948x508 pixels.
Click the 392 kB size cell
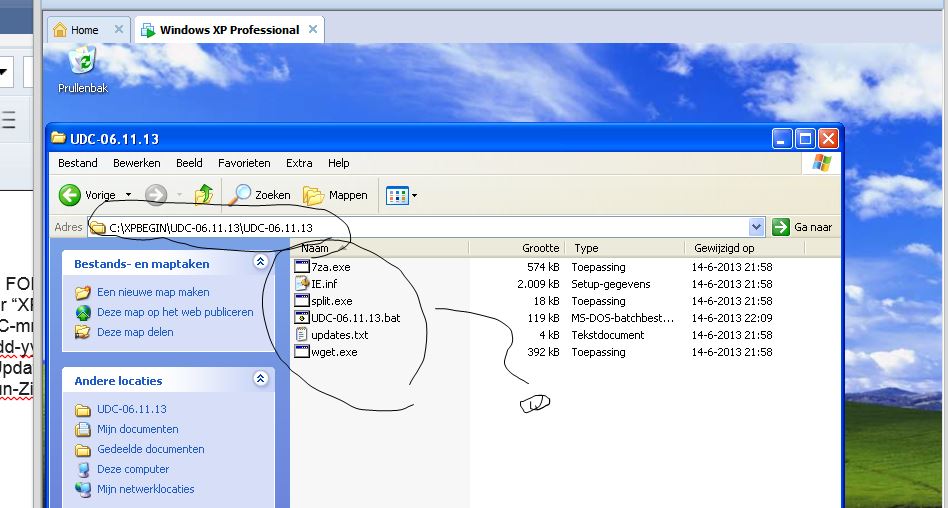point(542,351)
